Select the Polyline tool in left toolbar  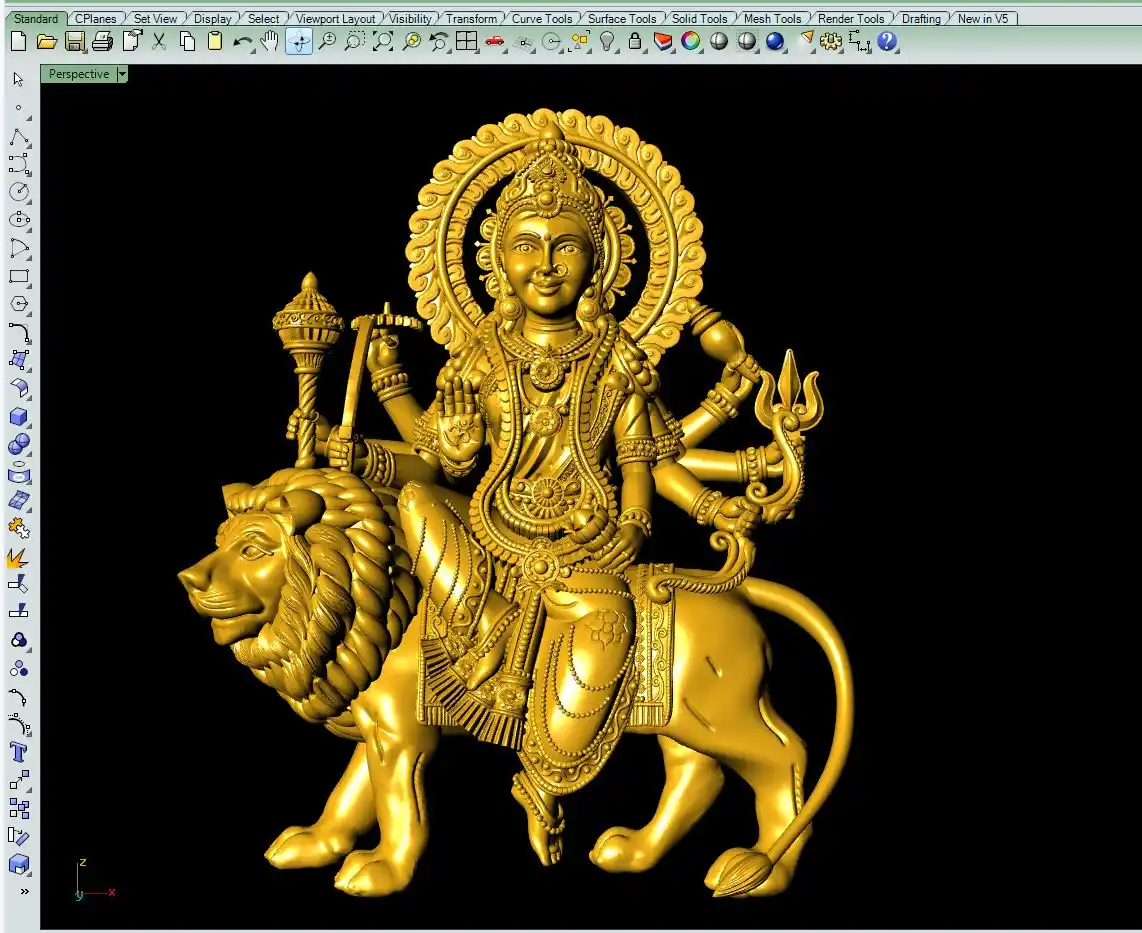[19, 137]
